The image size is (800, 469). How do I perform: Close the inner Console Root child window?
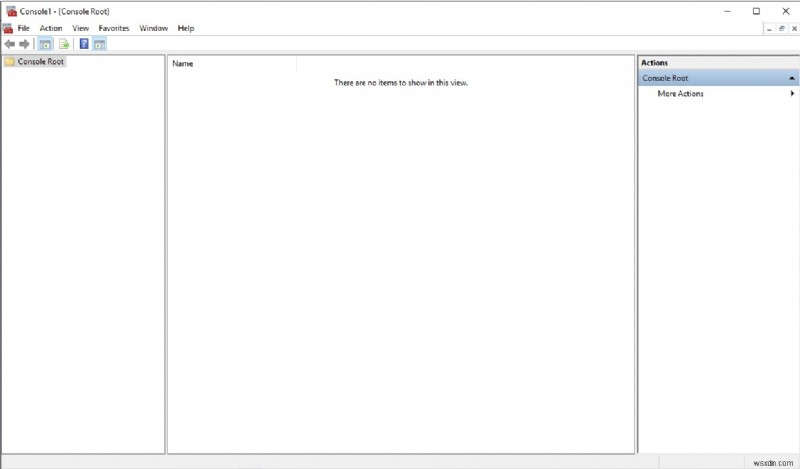794,29
